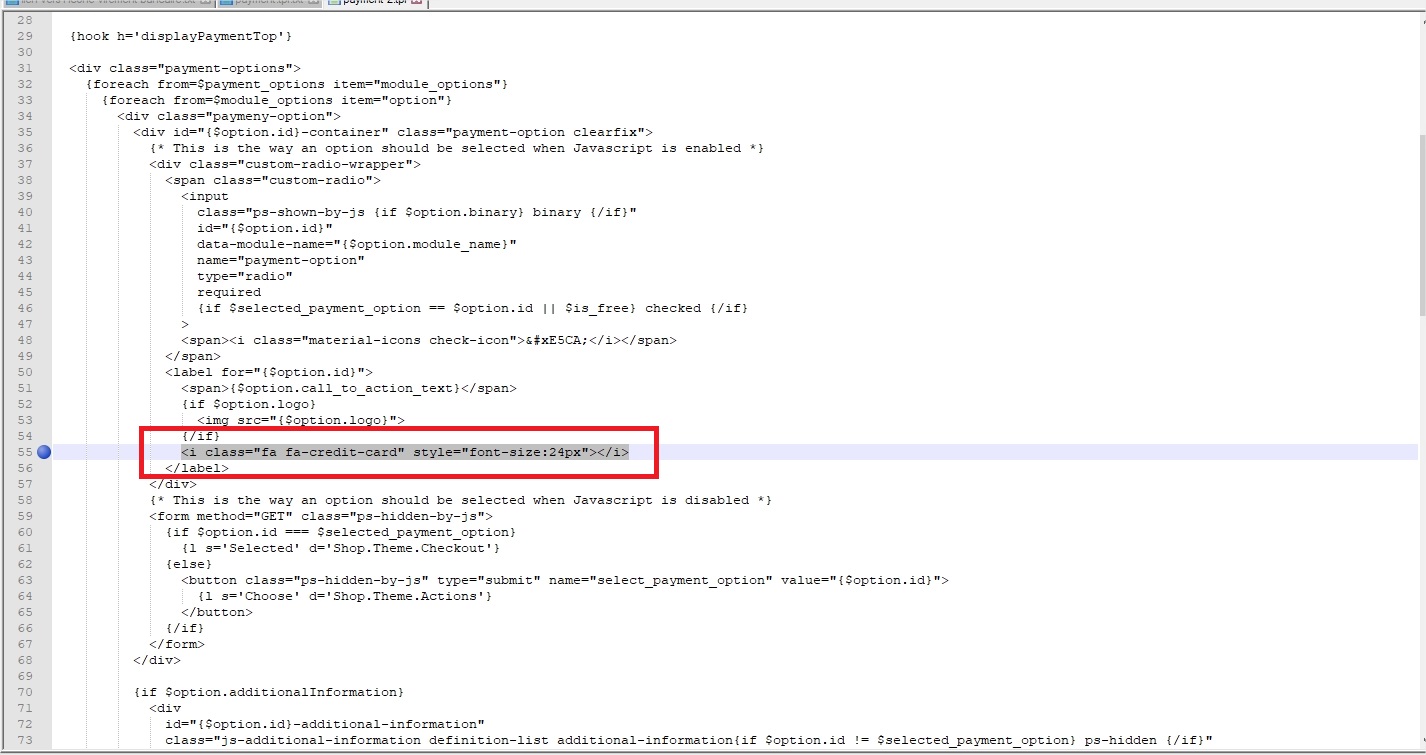The height and width of the screenshot is (755, 1426).
Task: Click line number 60 in the margin
Action: coord(25,532)
